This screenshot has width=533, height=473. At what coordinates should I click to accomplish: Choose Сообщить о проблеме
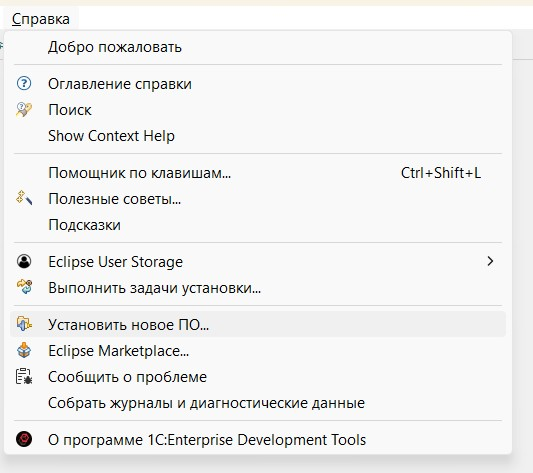pyautogui.click(x=258, y=377)
